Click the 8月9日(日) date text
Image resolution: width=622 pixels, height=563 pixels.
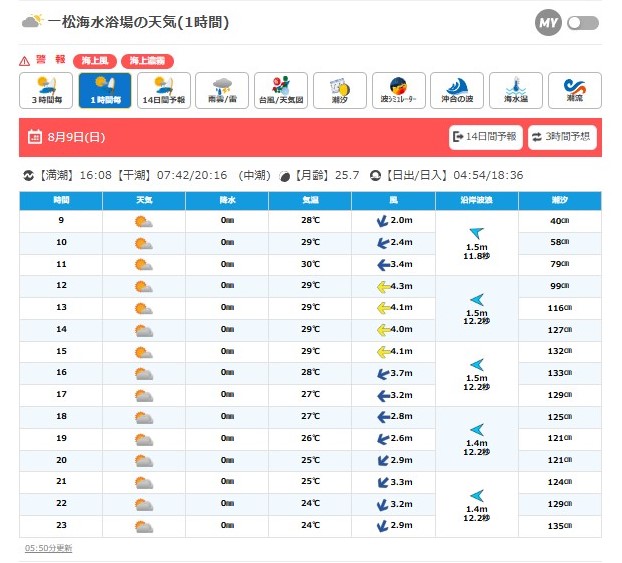point(76,137)
